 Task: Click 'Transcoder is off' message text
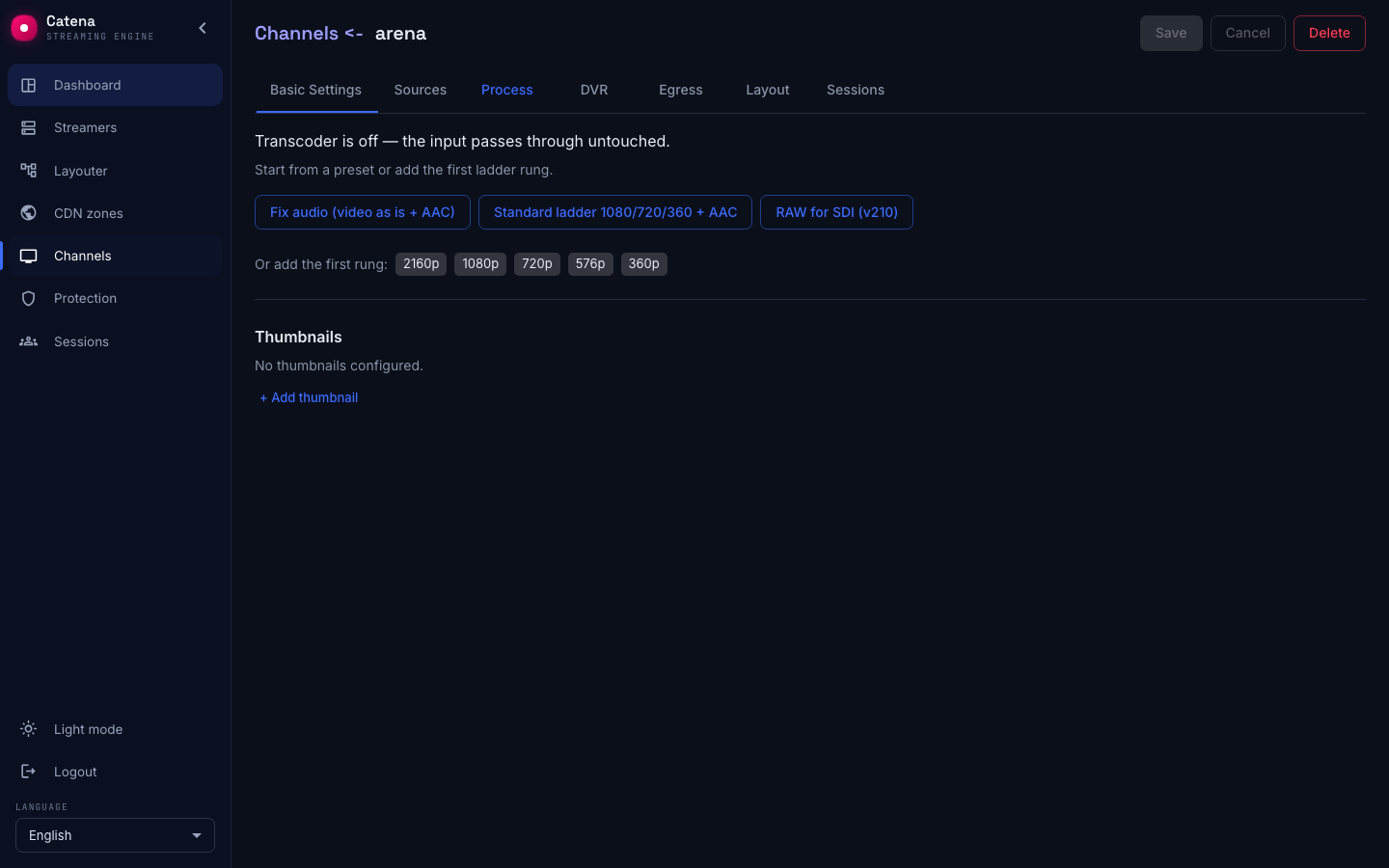coord(462,141)
